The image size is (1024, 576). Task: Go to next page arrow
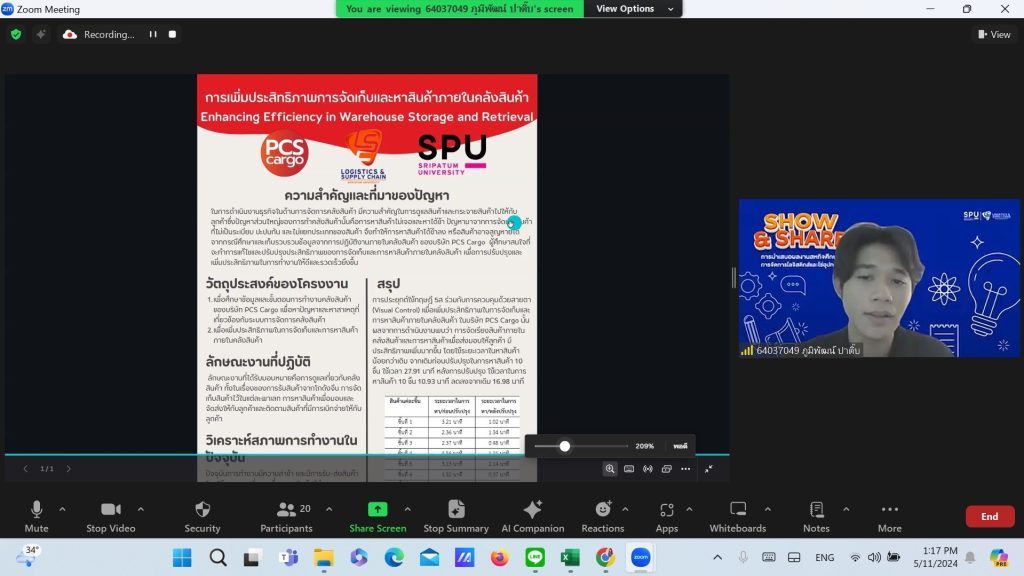pyautogui.click(x=69, y=469)
